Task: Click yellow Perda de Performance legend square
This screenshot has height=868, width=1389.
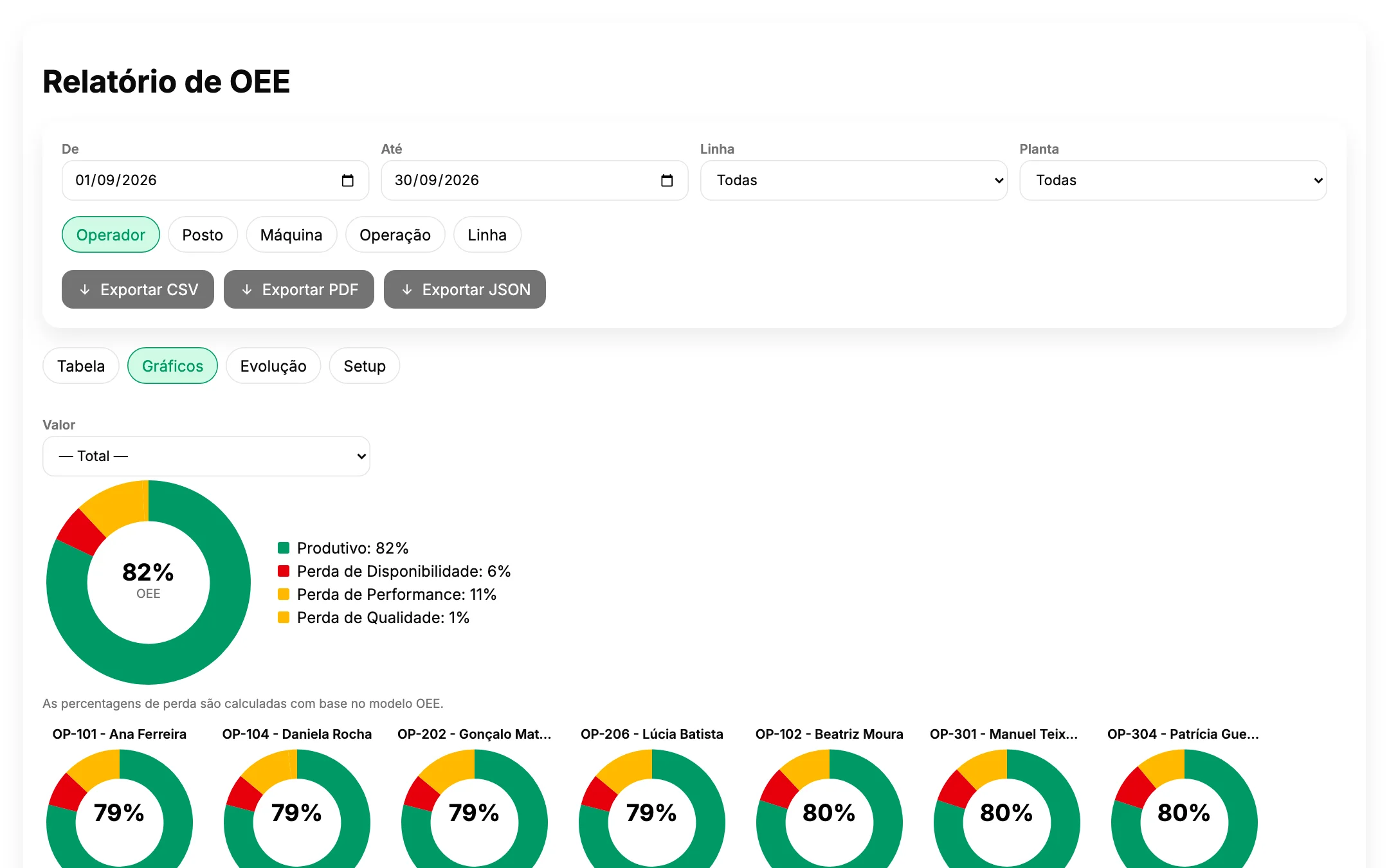Action: coord(284,594)
